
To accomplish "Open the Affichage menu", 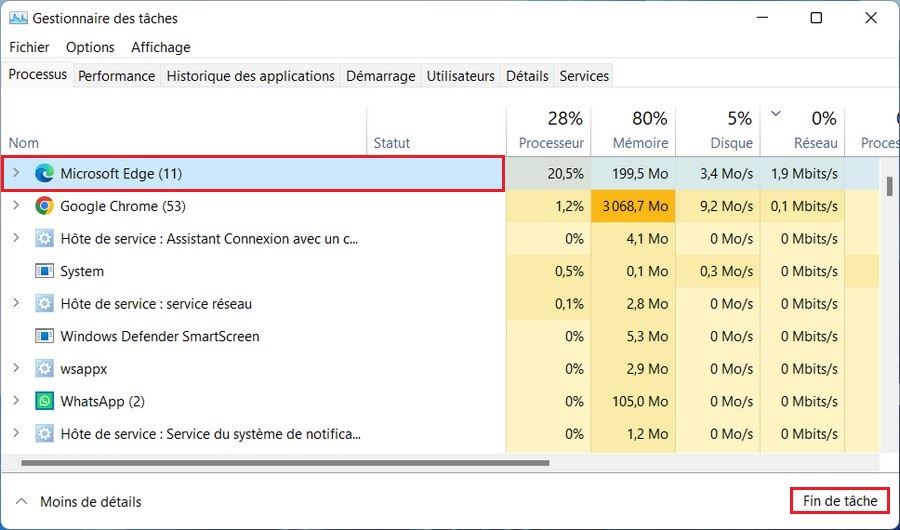I will coord(160,47).
